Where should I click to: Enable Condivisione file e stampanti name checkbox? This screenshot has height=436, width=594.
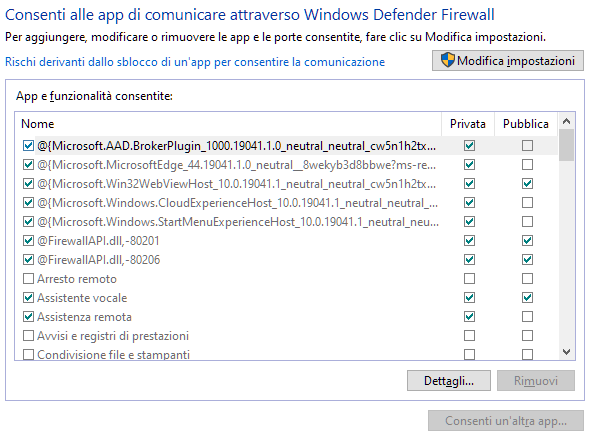point(28,355)
